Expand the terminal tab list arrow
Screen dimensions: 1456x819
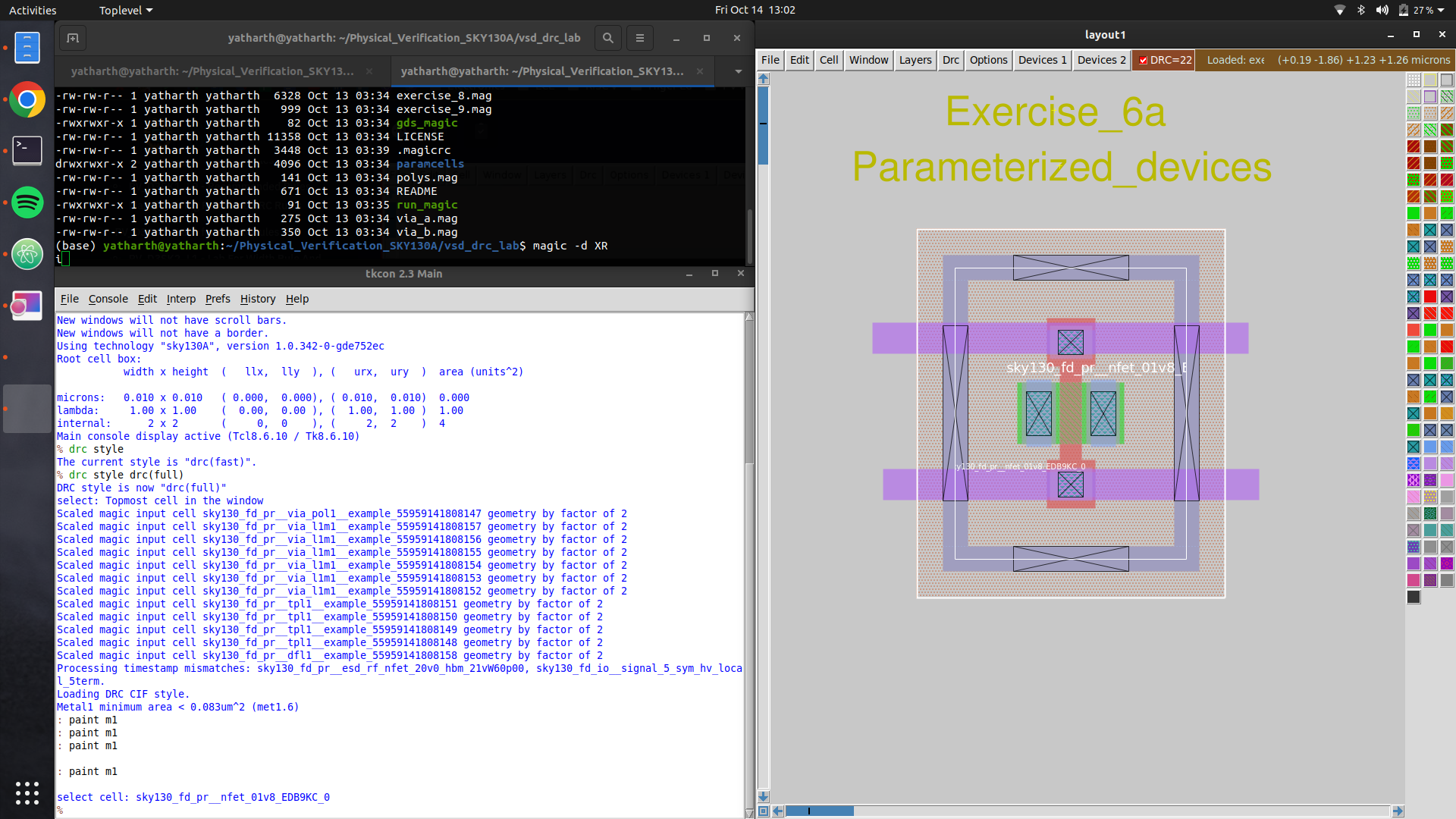[738, 71]
